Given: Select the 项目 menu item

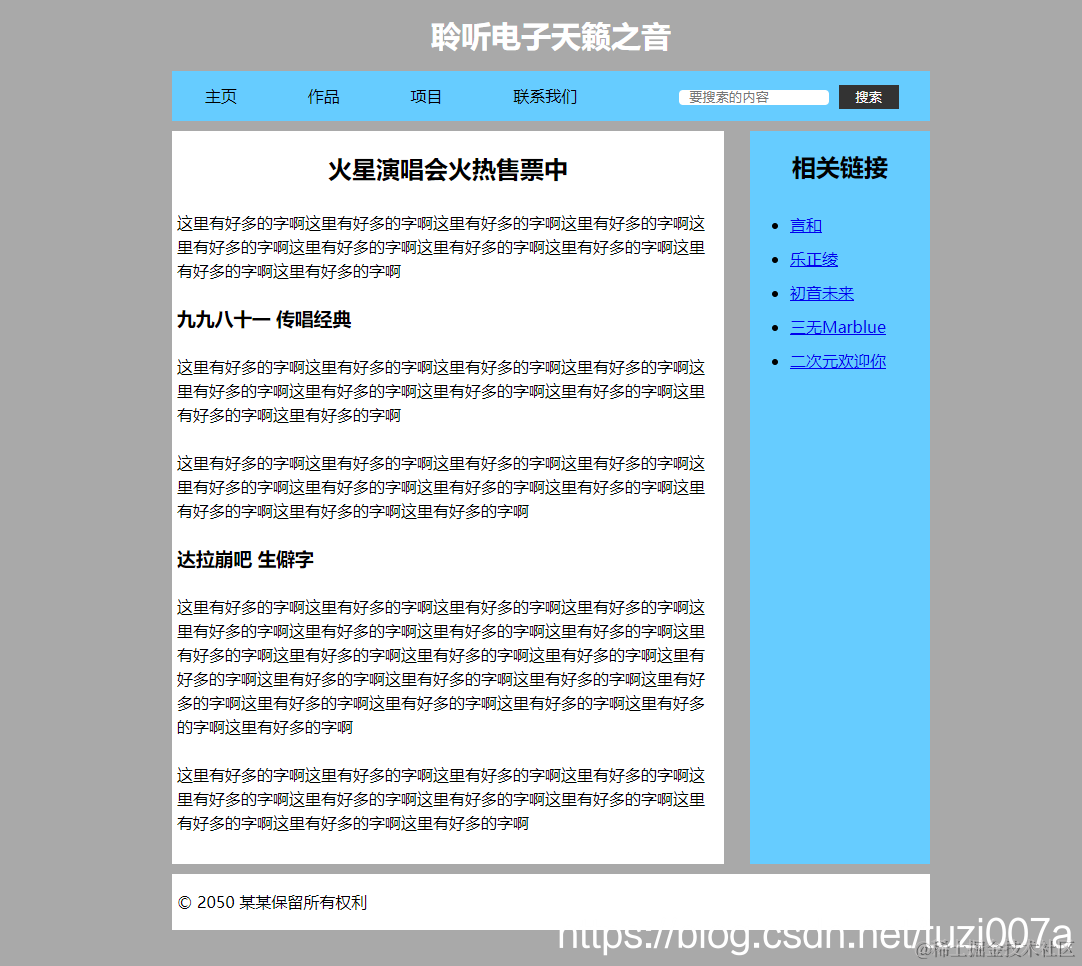Looking at the screenshot, I should point(426,97).
